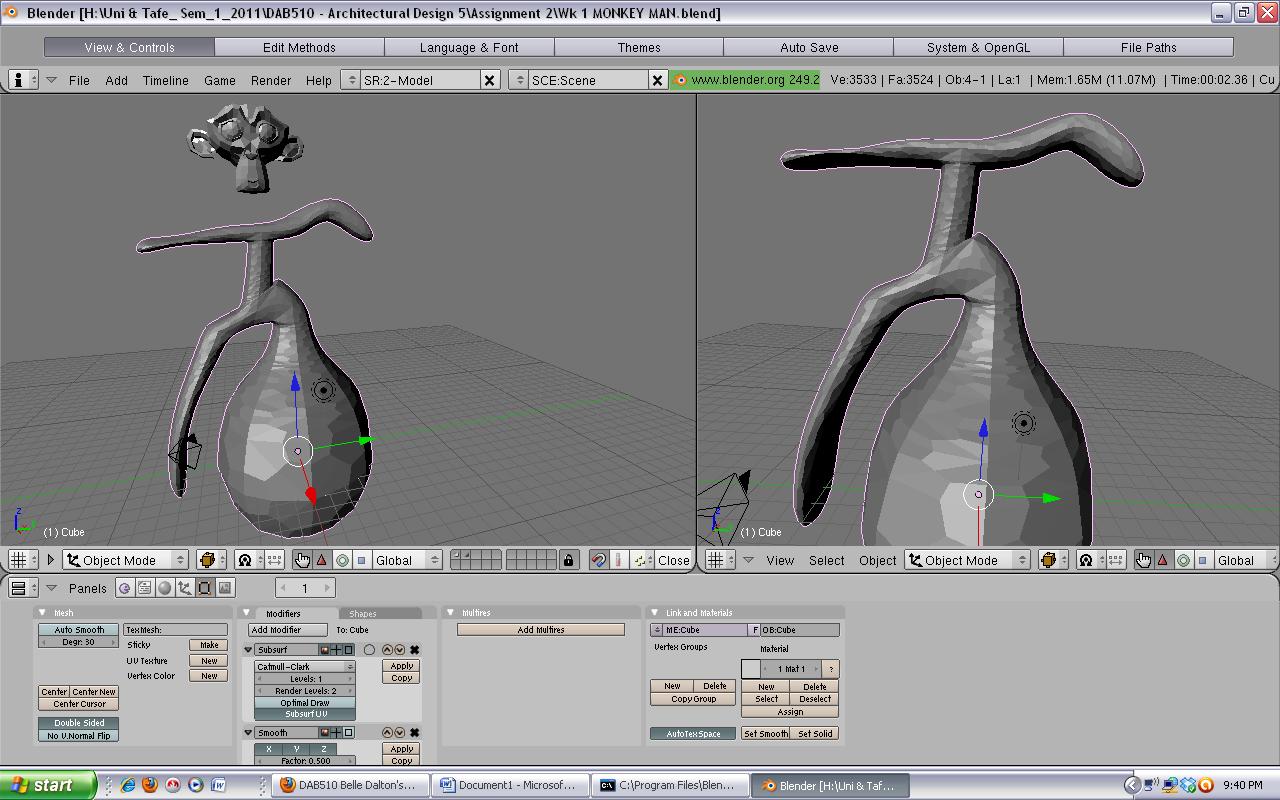Click the Set Smooth button
This screenshot has width=1280, height=800.
pyautogui.click(x=765, y=734)
